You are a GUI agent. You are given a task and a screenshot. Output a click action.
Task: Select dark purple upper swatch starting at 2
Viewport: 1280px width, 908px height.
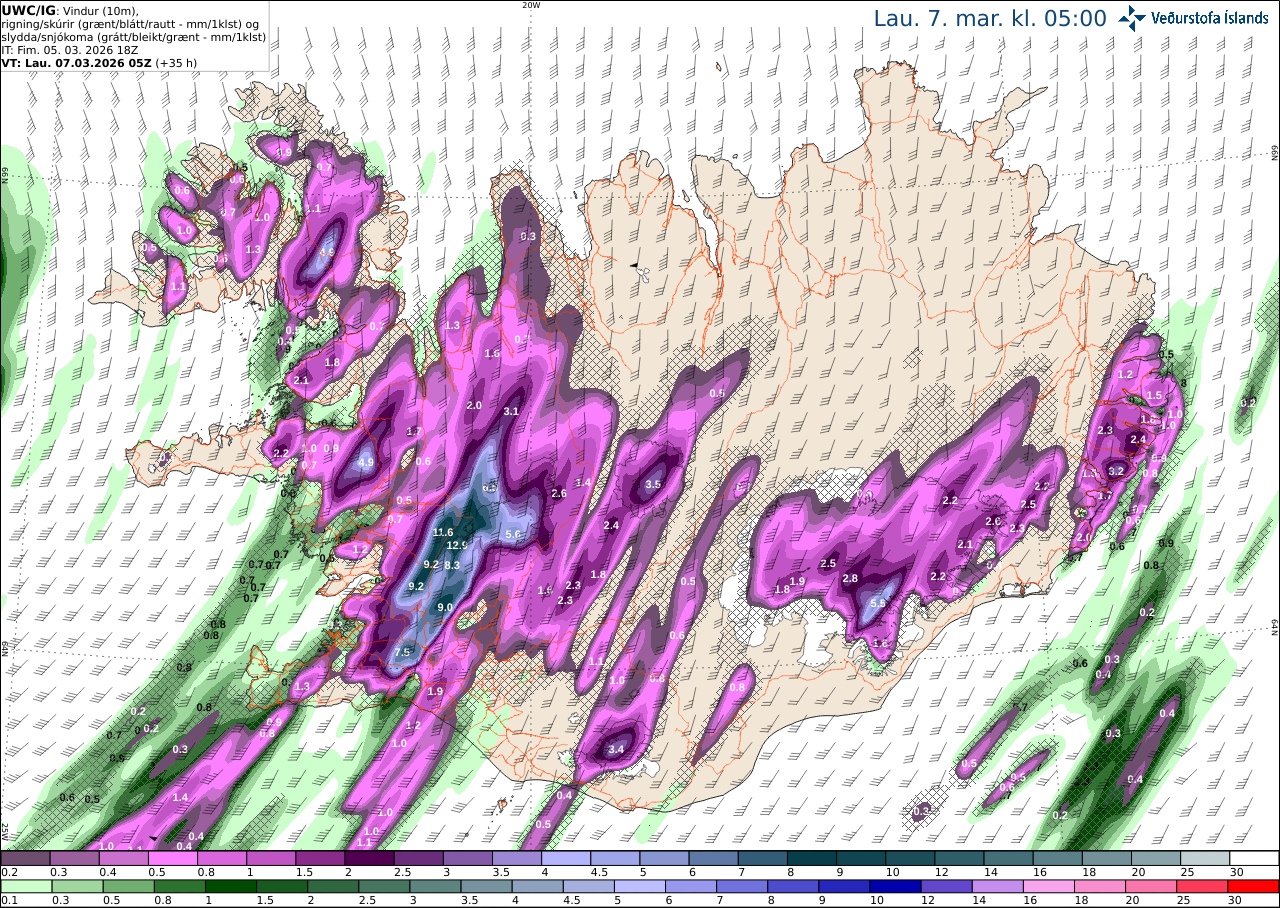coord(369,858)
